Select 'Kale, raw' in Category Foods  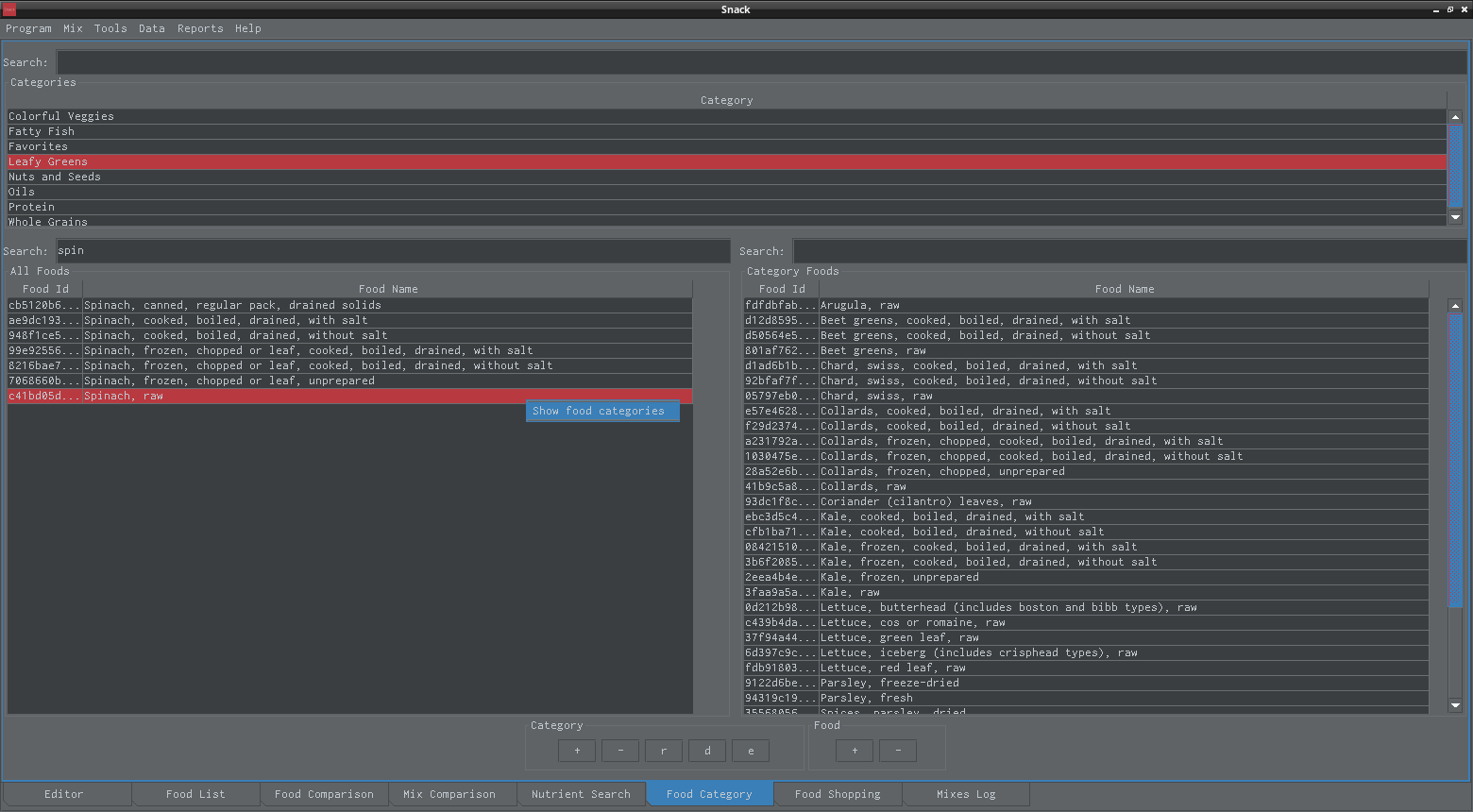point(850,592)
